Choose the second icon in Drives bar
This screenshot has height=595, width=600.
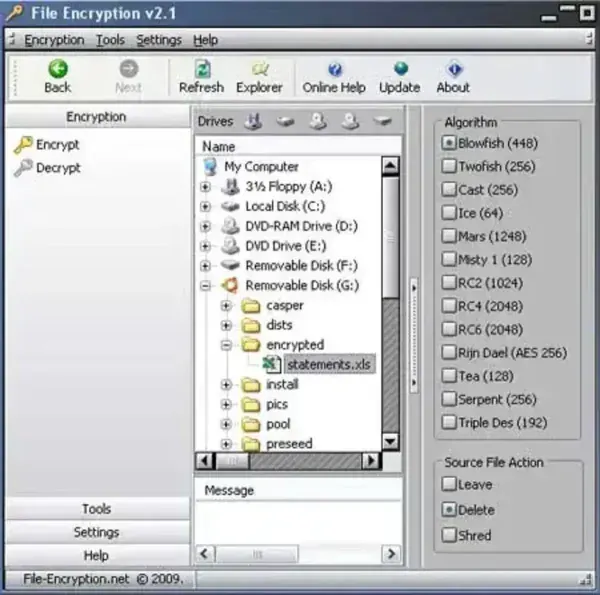pyautogui.click(x=285, y=122)
